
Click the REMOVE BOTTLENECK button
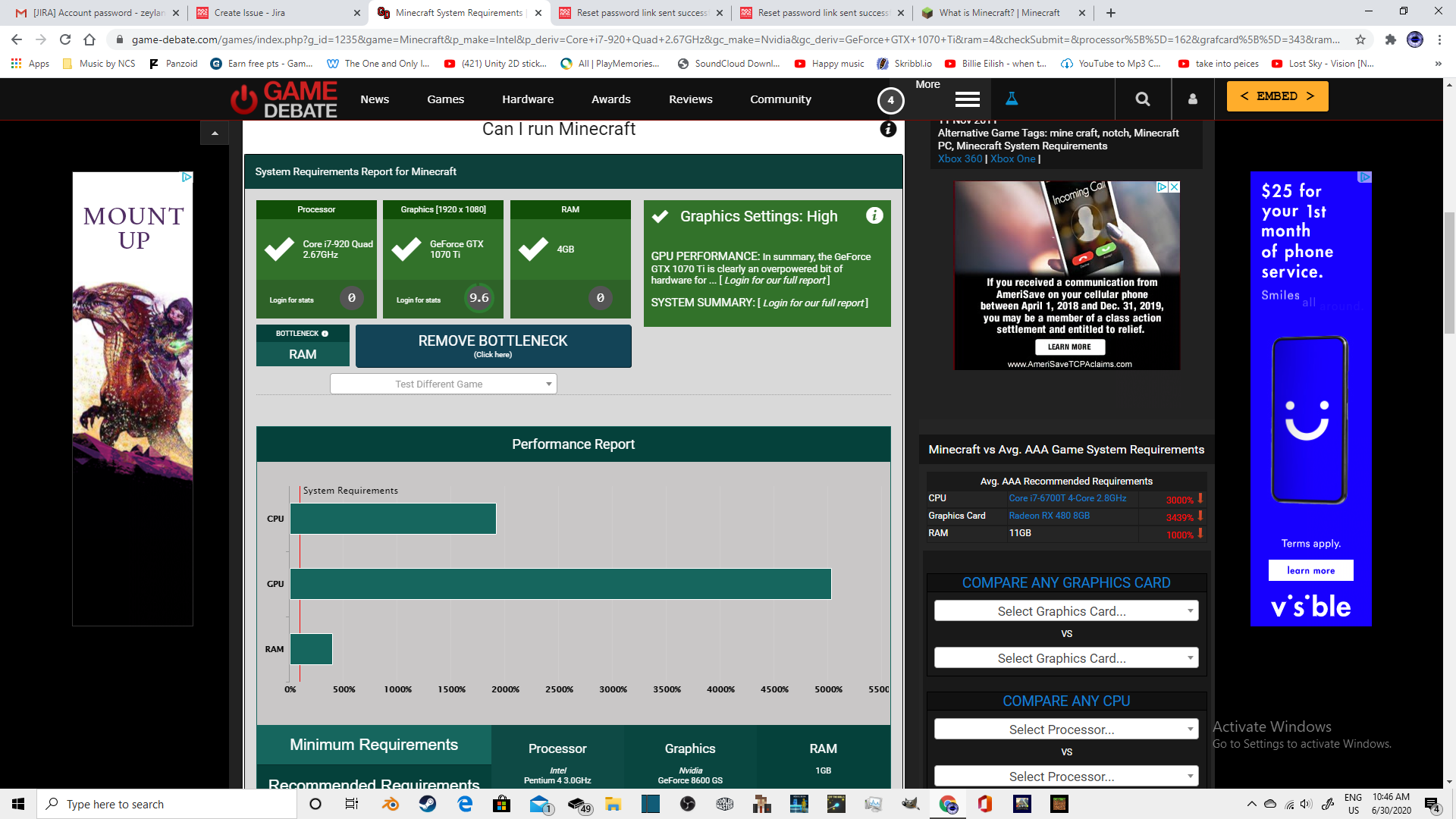(x=493, y=346)
